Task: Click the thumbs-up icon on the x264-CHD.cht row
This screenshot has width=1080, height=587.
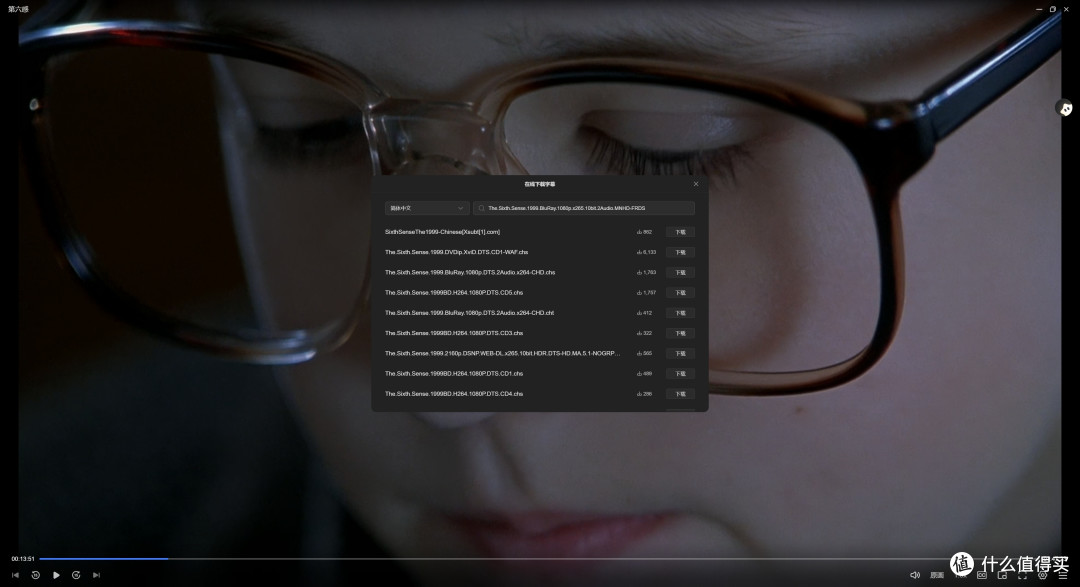Action: tap(639, 313)
